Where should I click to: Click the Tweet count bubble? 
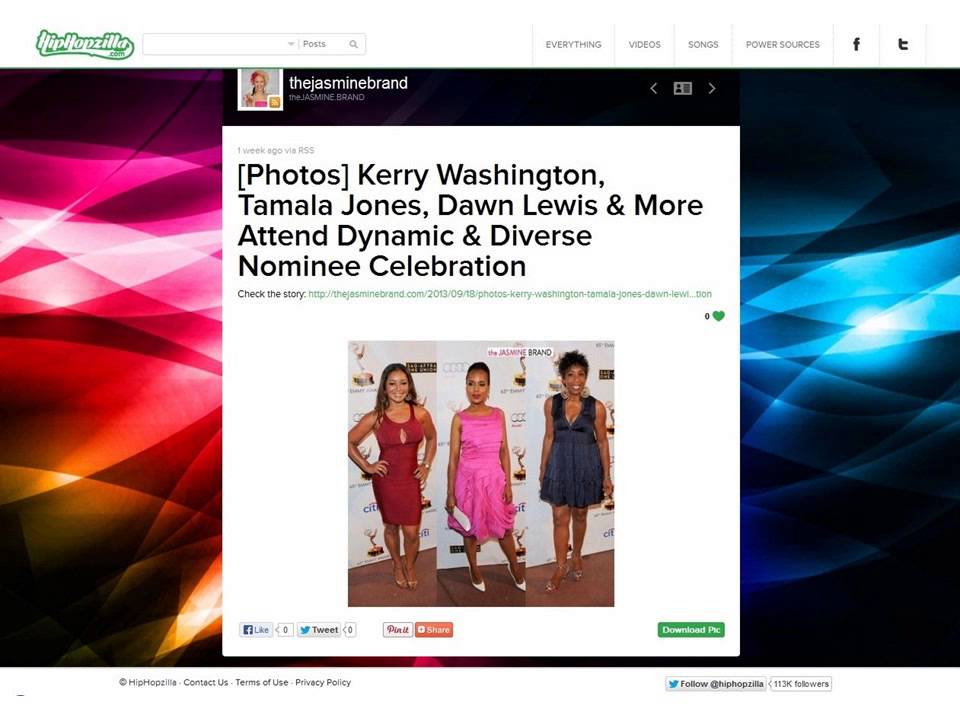click(x=350, y=629)
